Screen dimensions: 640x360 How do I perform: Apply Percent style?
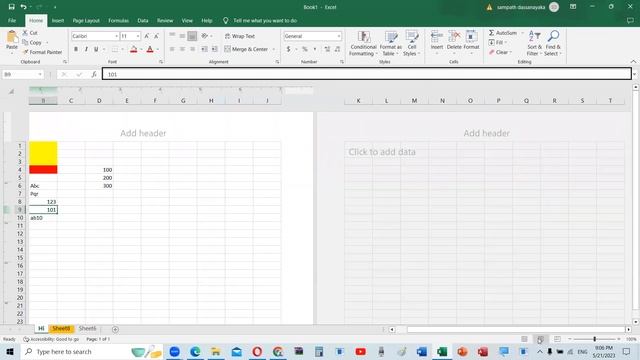pos(304,49)
